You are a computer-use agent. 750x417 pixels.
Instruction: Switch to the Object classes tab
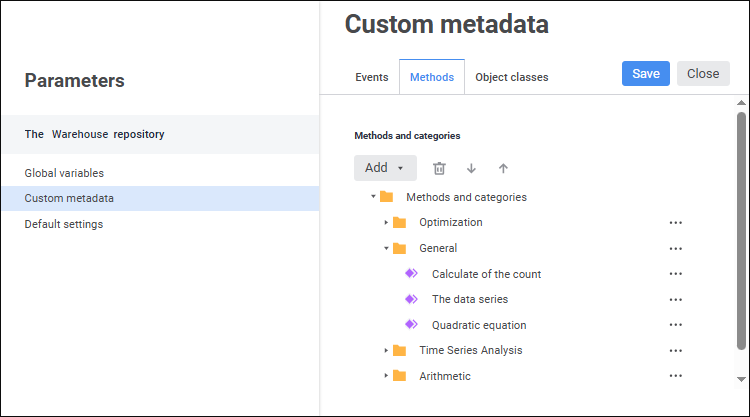[x=511, y=77]
